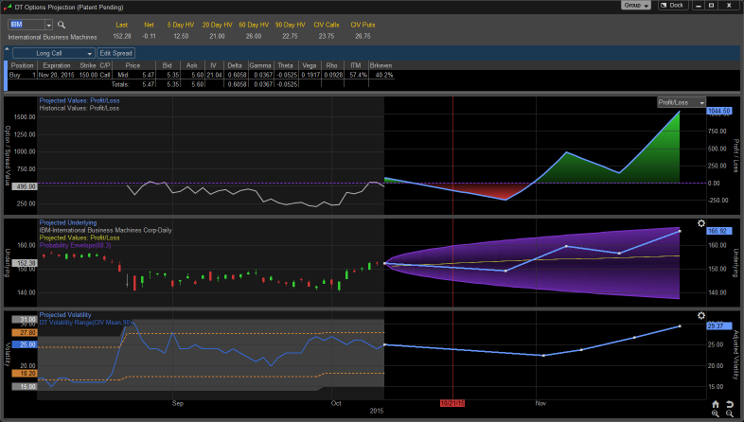
Task: Click the Nov 20, 2015 expiration cell
Action: [56, 75]
